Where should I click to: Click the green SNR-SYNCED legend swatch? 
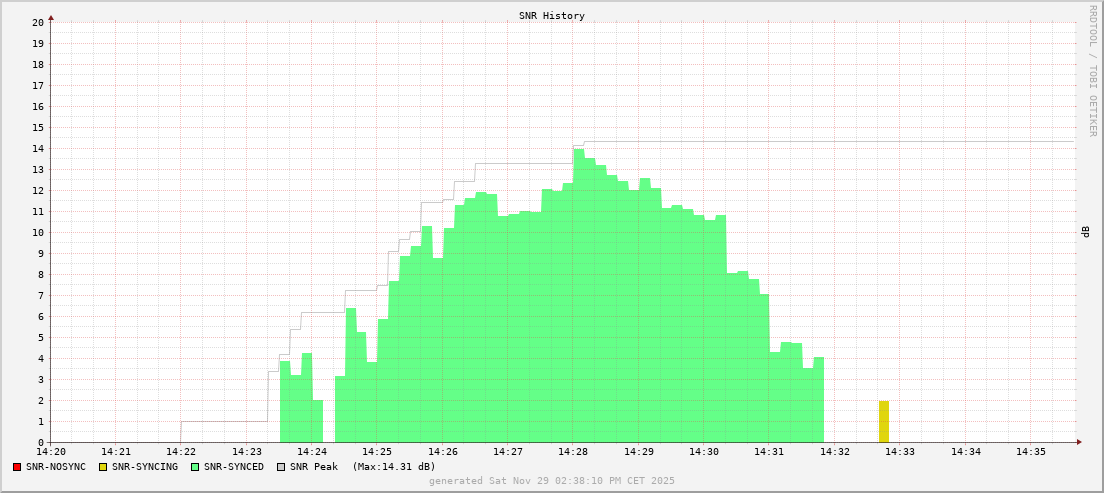(x=195, y=467)
